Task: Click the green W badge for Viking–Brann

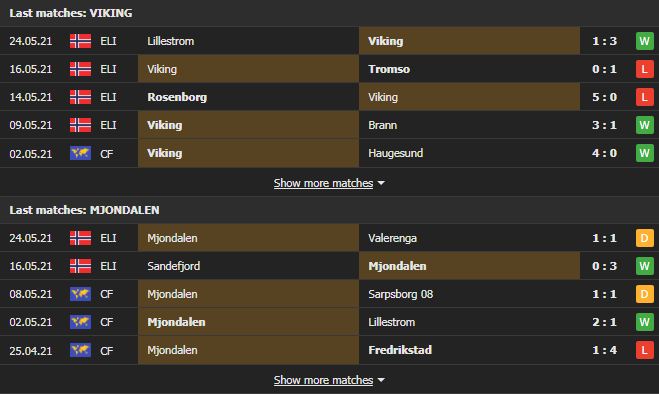Action: [644, 125]
